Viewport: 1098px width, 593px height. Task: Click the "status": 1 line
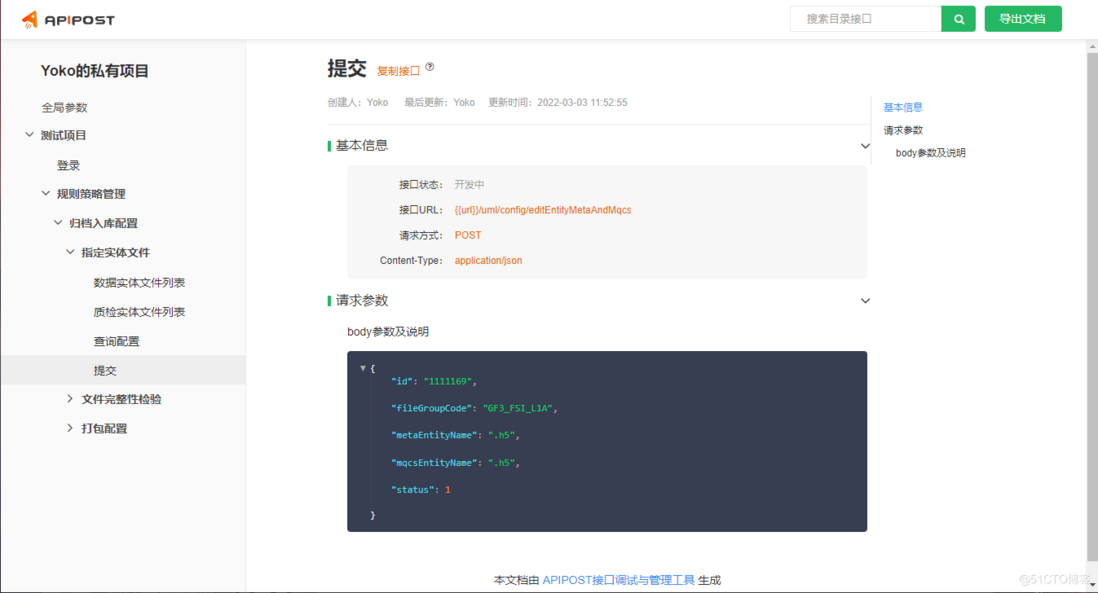point(421,489)
